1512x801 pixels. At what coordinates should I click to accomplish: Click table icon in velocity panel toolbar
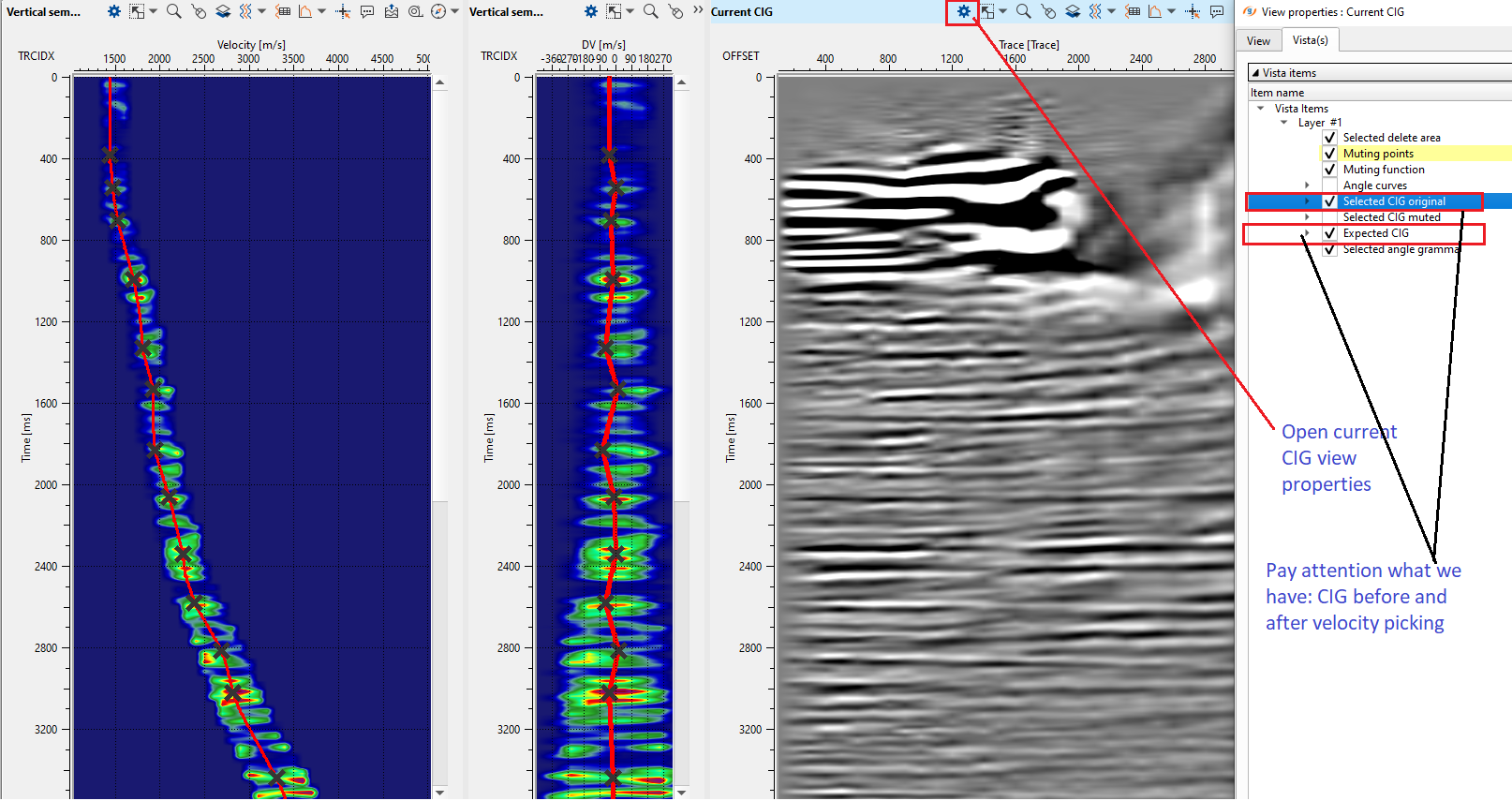point(283,11)
